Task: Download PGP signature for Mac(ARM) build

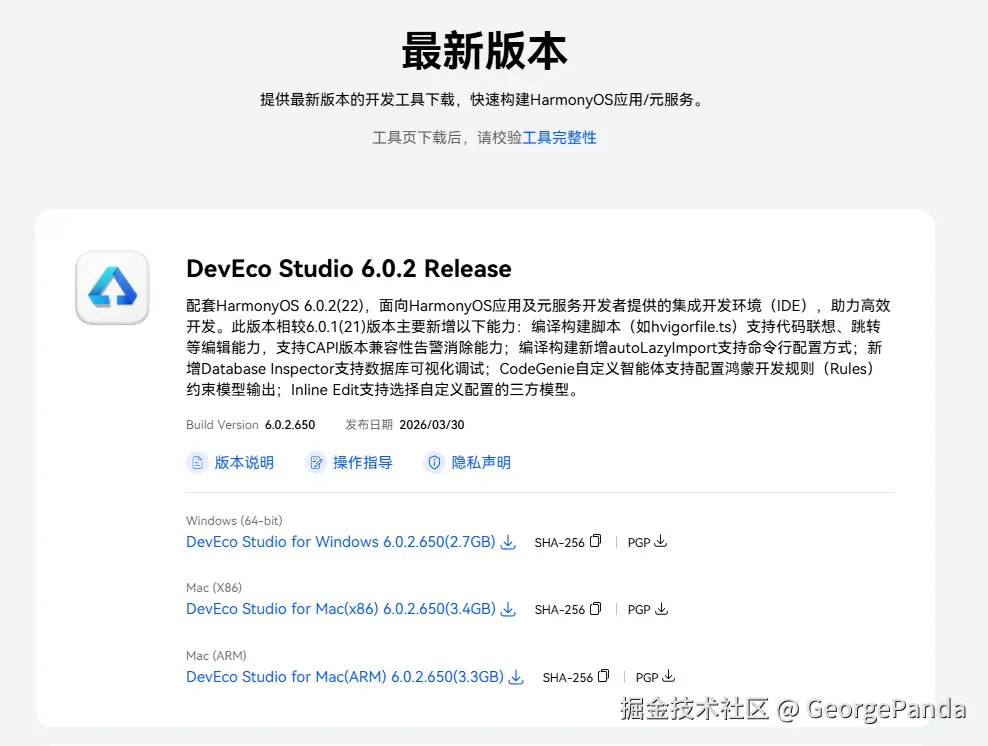Action: click(x=669, y=676)
